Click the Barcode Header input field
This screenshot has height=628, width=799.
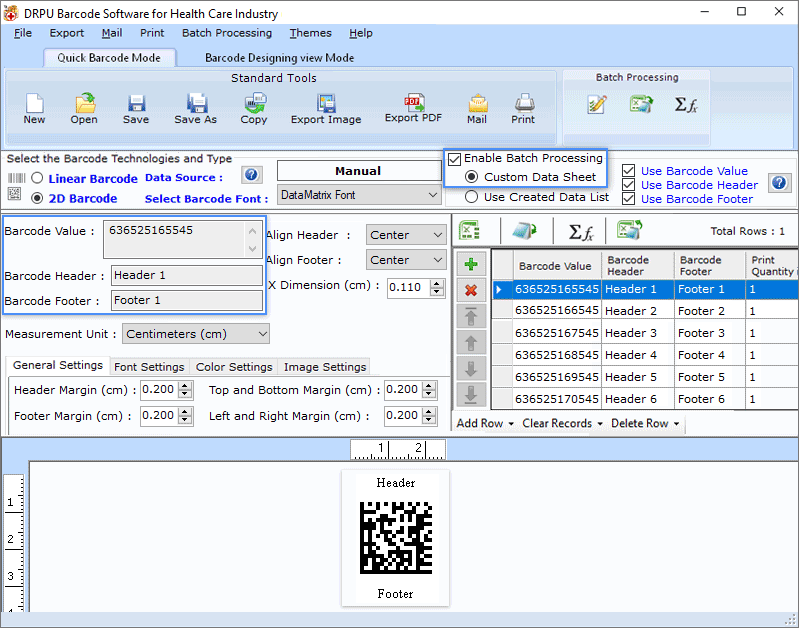click(187, 275)
